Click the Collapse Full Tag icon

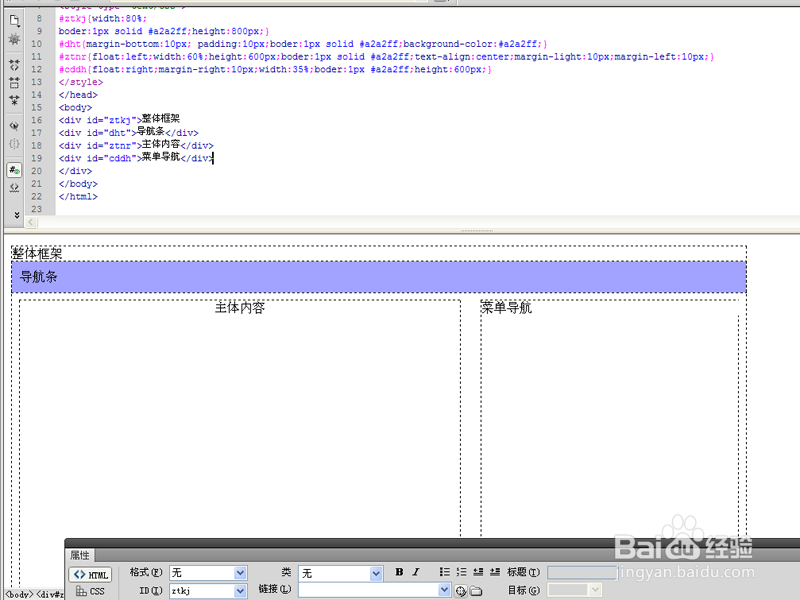14,65
